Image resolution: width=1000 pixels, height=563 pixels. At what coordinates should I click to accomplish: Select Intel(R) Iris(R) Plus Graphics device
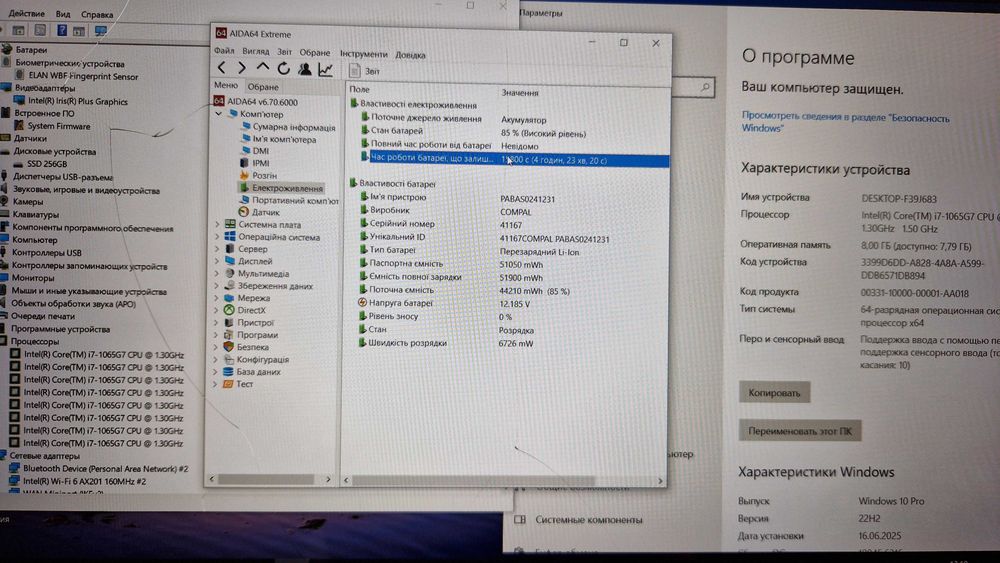click(x=71, y=101)
